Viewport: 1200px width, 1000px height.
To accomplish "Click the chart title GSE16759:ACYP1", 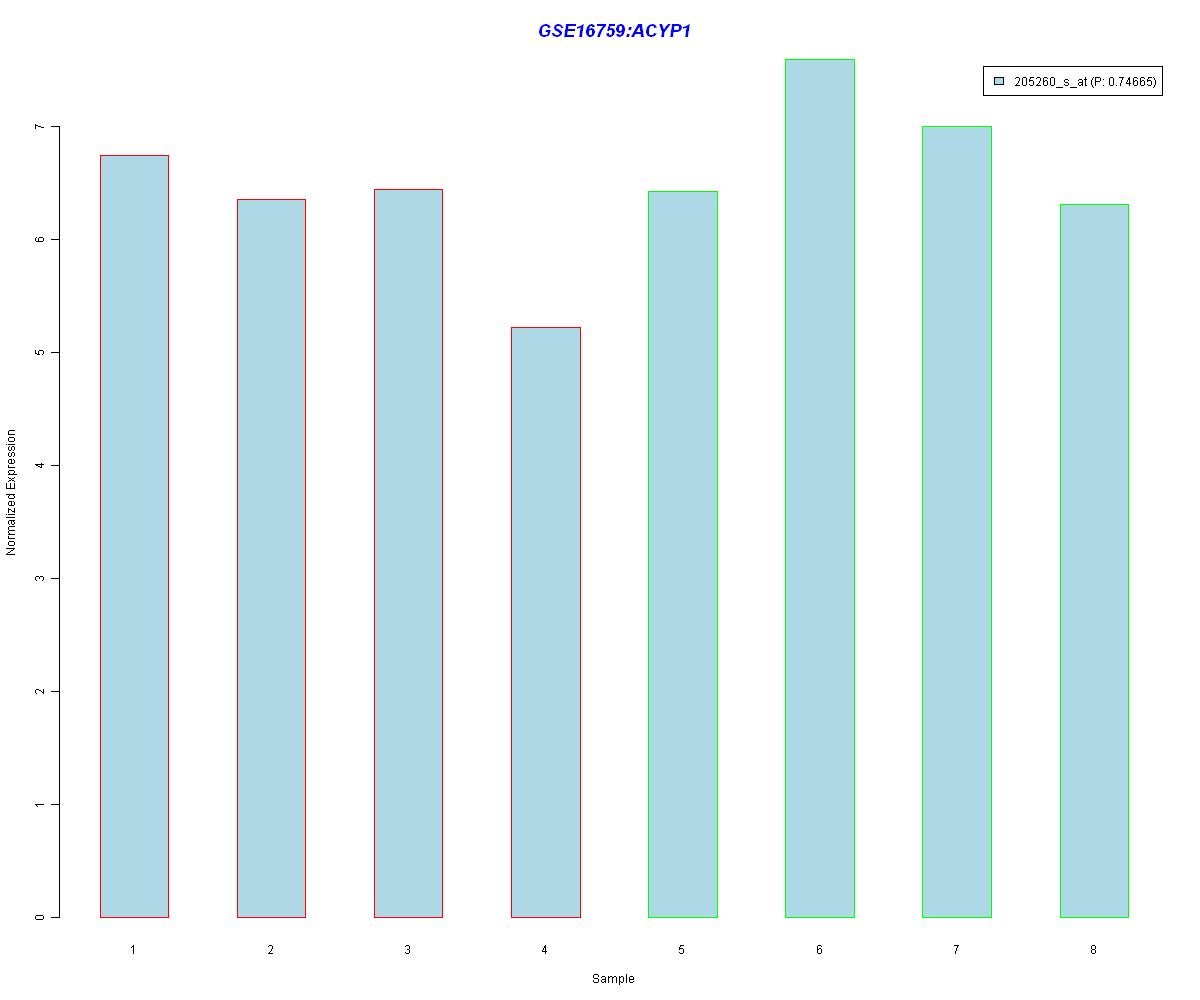I will pos(614,31).
